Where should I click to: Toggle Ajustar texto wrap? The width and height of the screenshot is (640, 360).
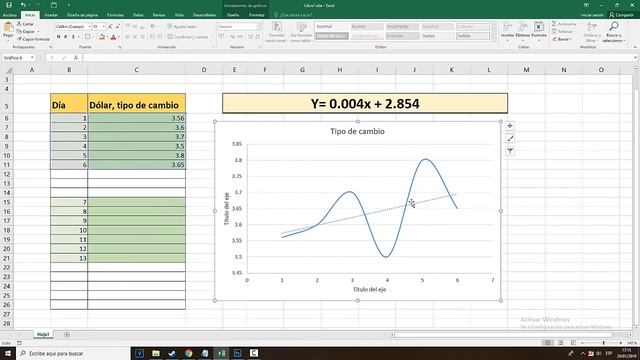pyautogui.click(x=182, y=27)
